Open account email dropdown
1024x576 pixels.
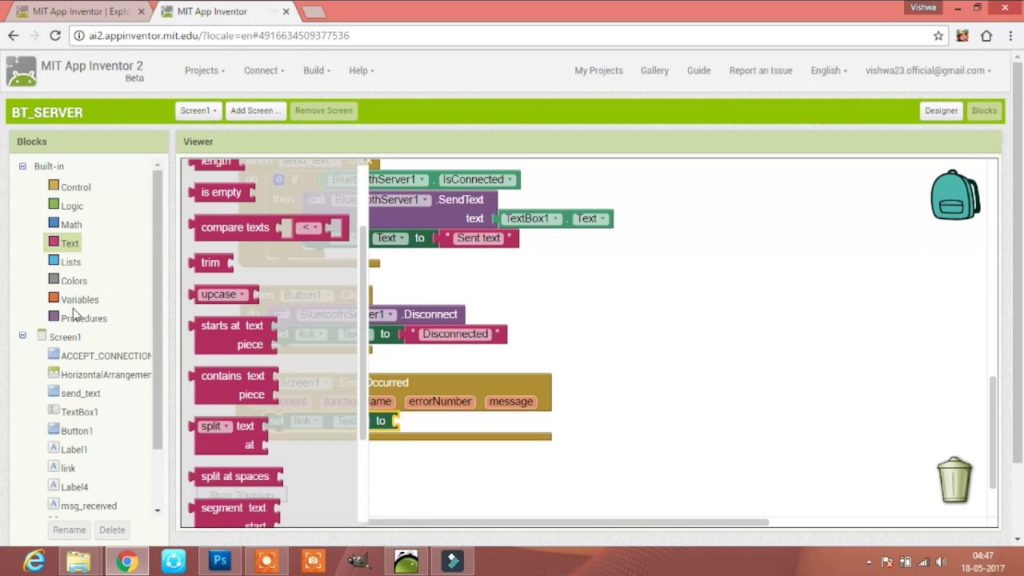coord(928,71)
